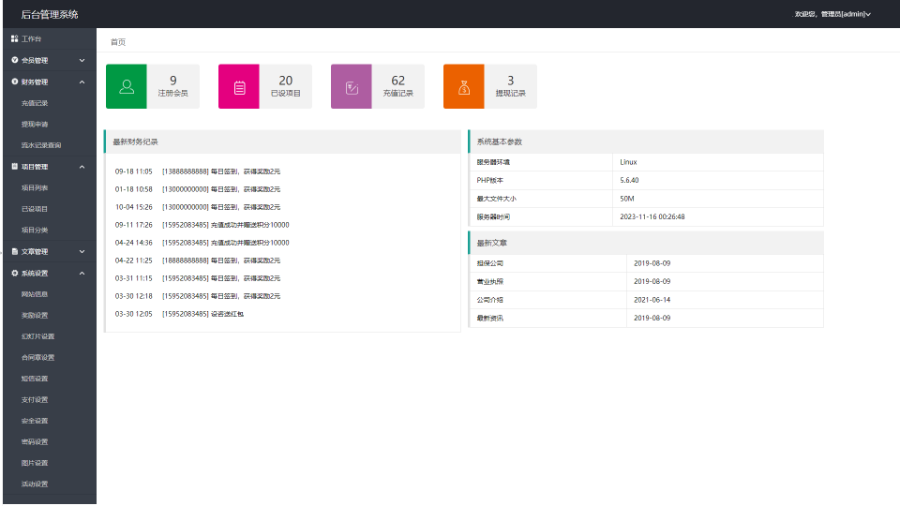This screenshot has height=506, width=900.
Task: Click the green 注册会员 user icon tile
Action: coord(126,87)
